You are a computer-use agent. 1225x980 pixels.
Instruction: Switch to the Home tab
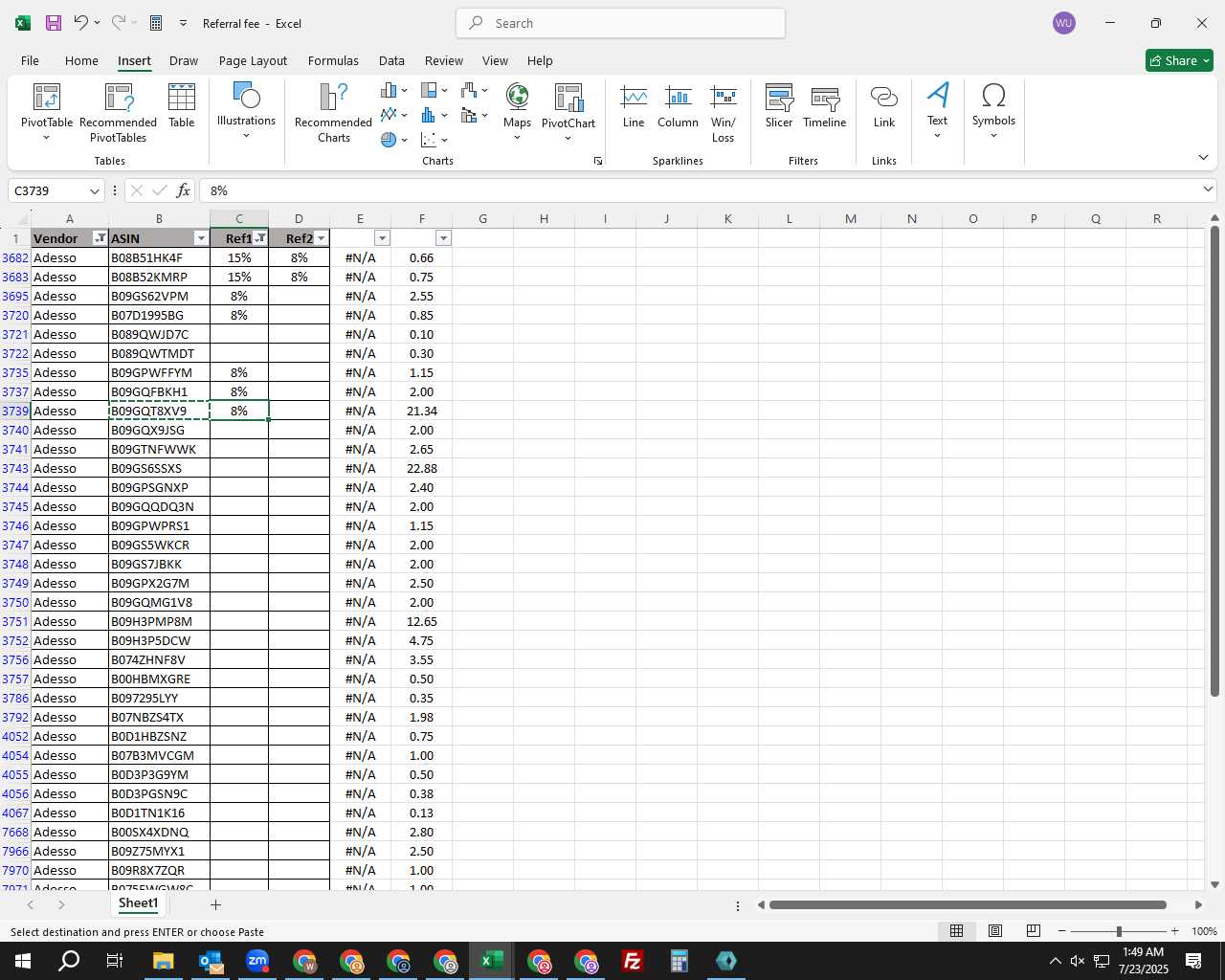pos(81,60)
